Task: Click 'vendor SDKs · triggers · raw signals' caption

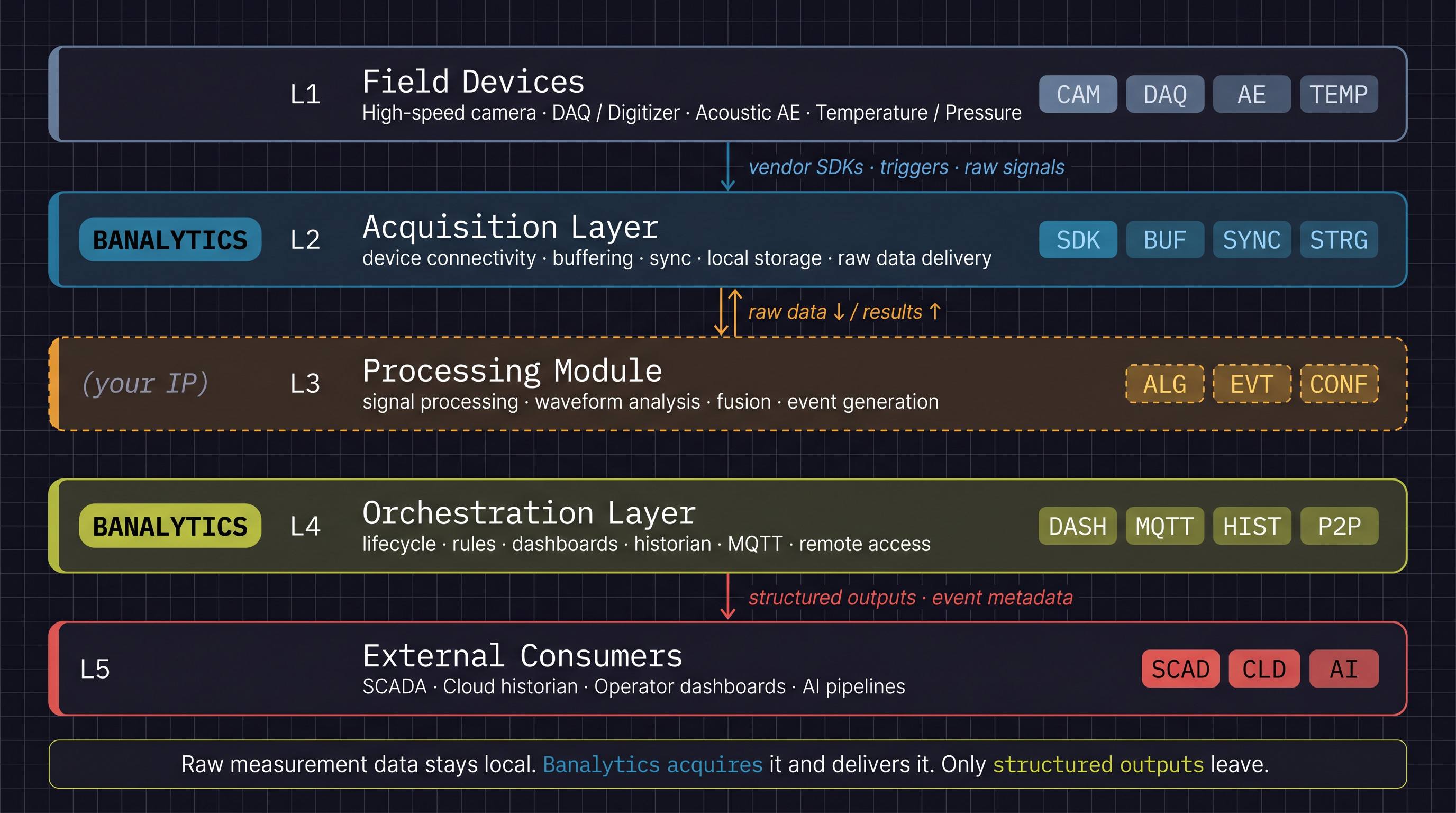Action: click(x=906, y=167)
